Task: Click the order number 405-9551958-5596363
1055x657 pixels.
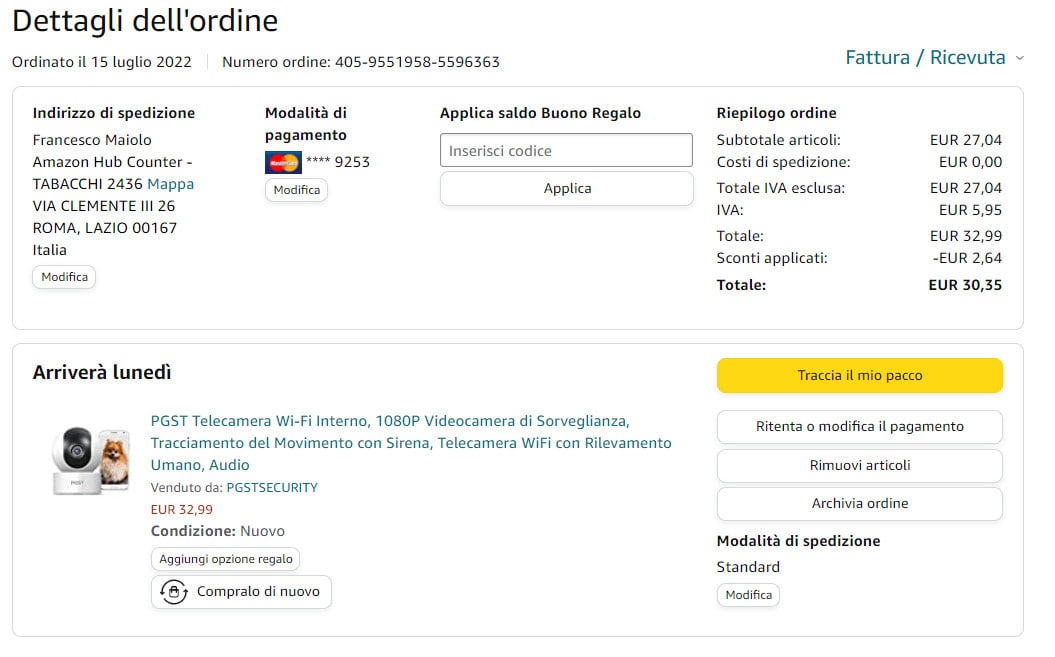Action: point(415,62)
